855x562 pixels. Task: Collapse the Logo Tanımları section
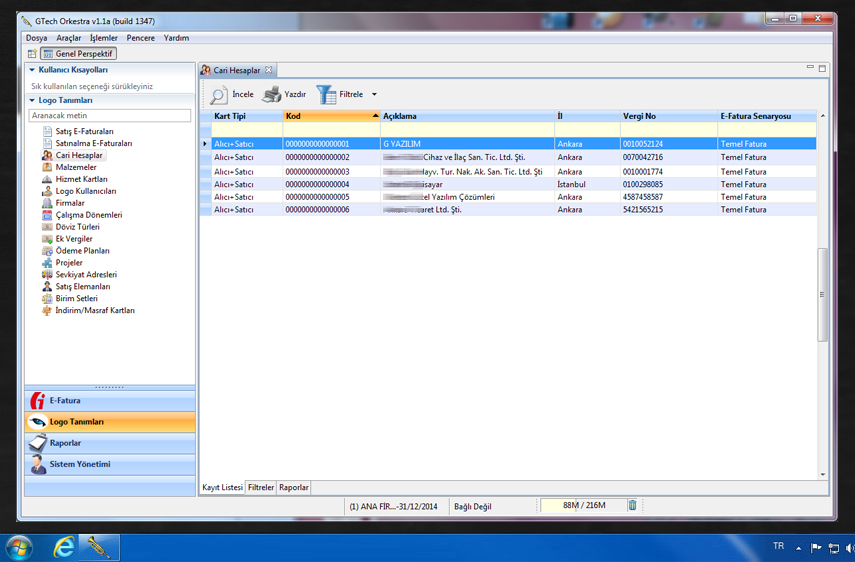tap(32, 101)
